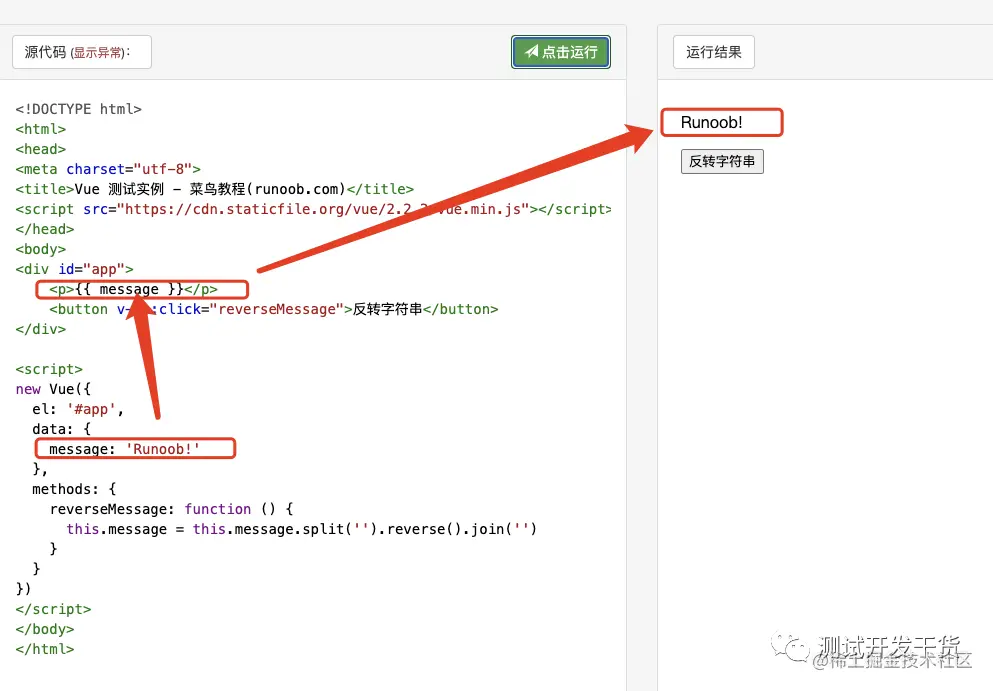This screenshot has width=993, height=691.
Task: Click the 显示异常 show errors link
Action: [x=98, y=53]
